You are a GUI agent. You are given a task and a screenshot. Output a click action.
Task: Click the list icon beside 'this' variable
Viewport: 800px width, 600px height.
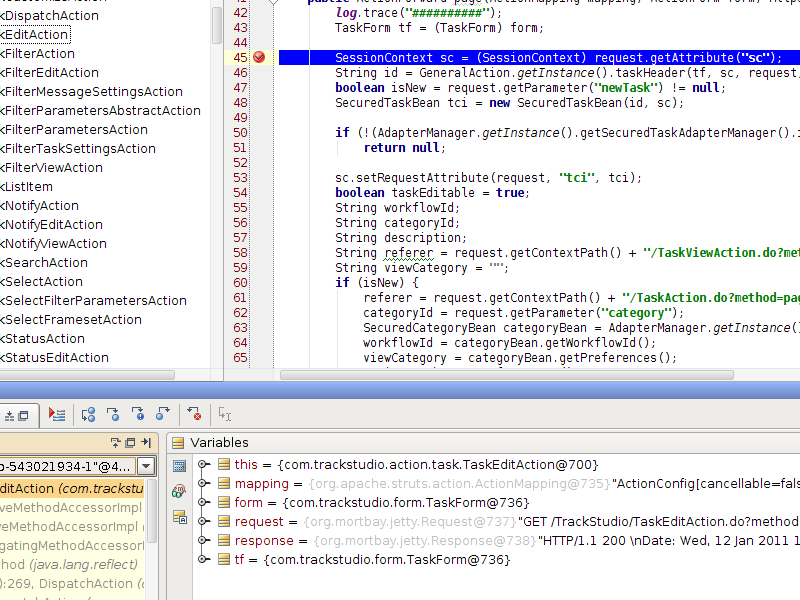[x=223, y=464]
